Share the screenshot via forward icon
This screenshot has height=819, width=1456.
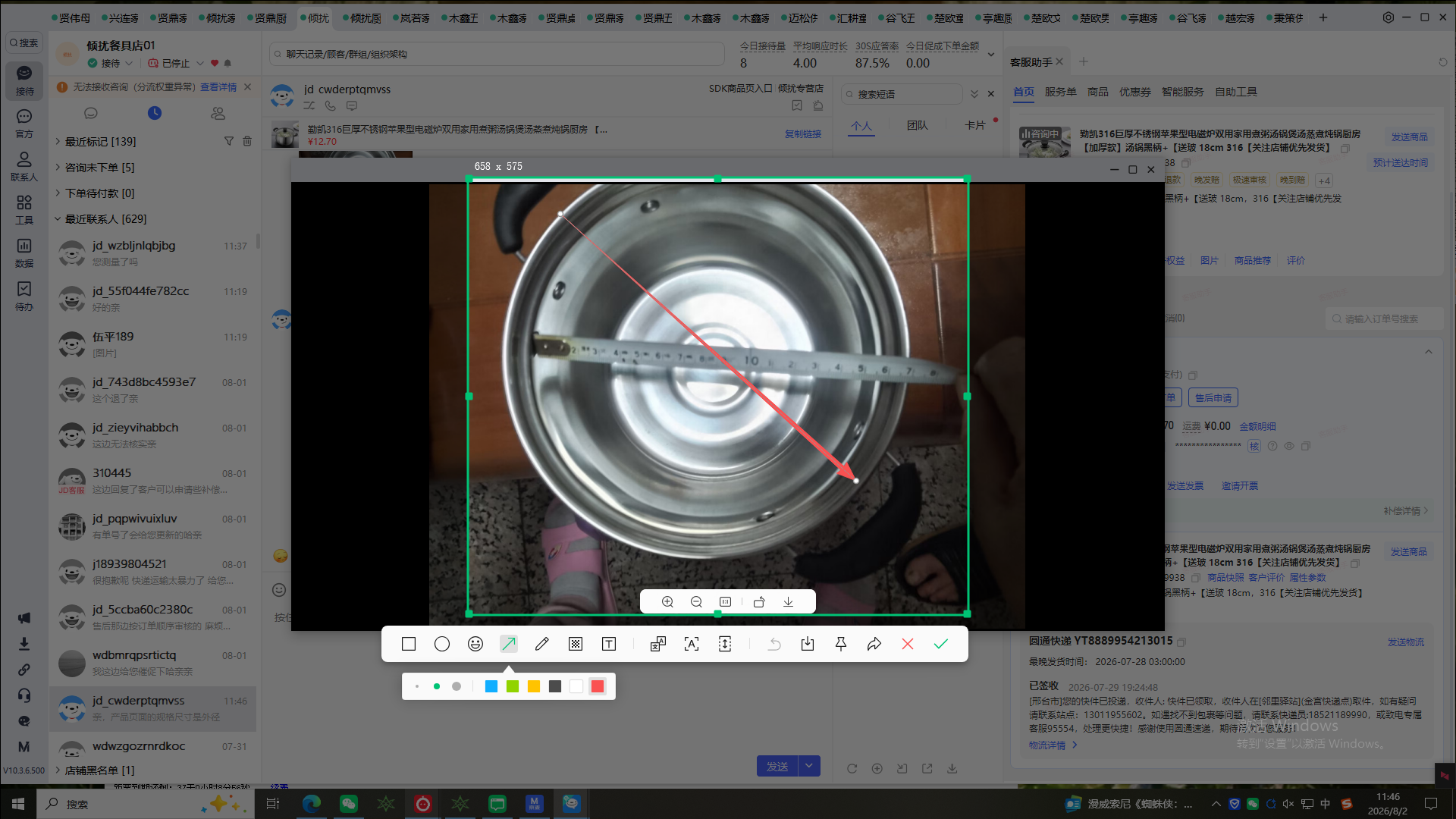coord(874,644)
